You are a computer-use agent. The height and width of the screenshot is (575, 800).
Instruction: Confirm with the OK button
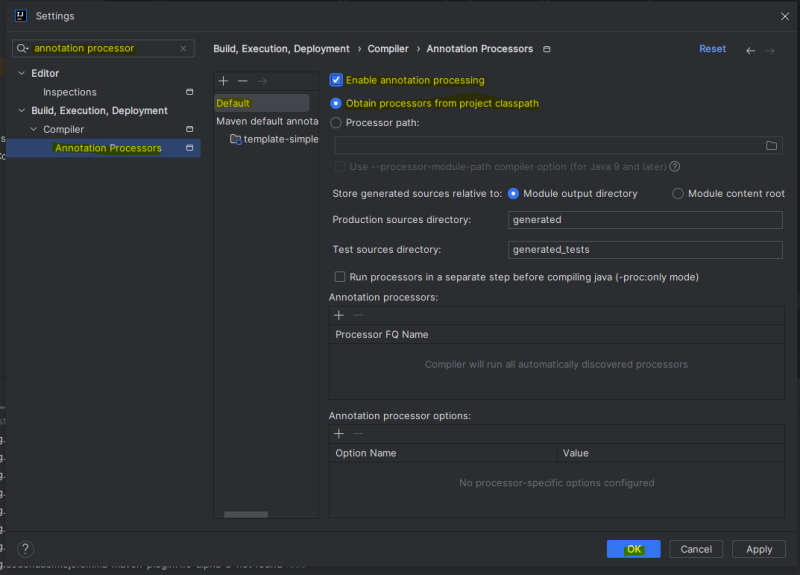point(634,549)
